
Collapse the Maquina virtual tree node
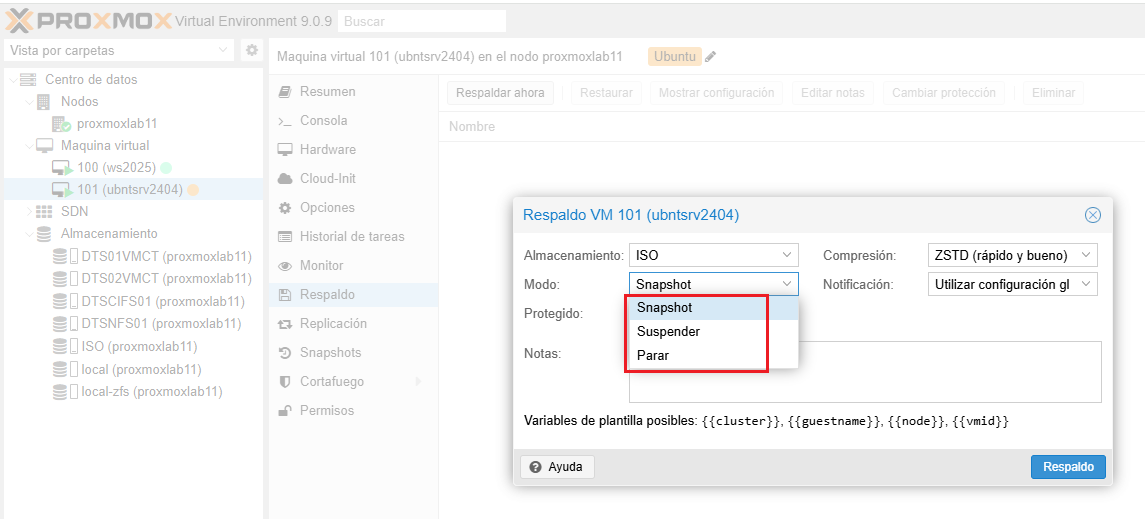click(x=29, y=146)
